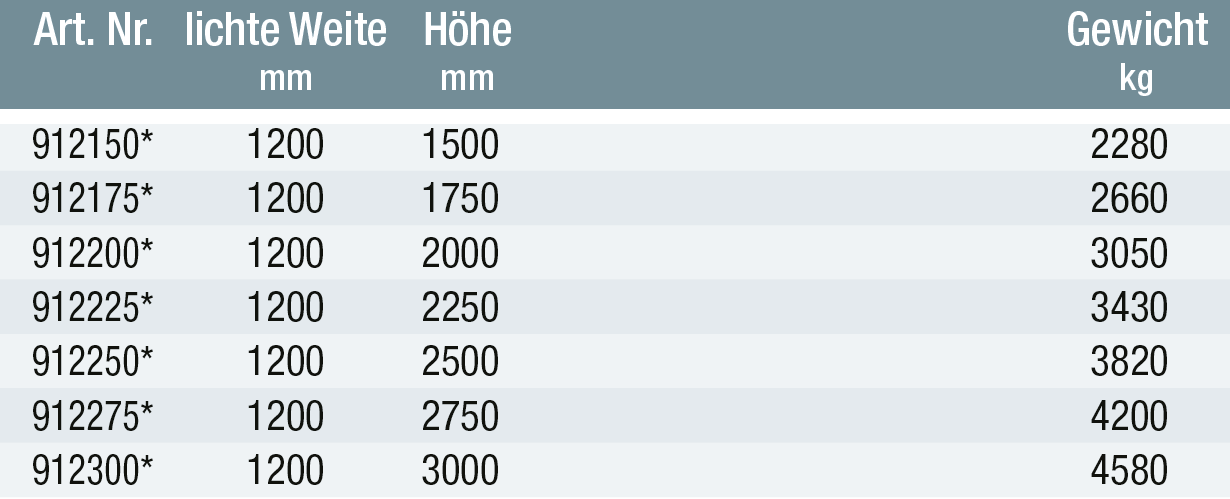Select article number 912300*
Viewport: 1230px width, 499px height.
[94, 470]
